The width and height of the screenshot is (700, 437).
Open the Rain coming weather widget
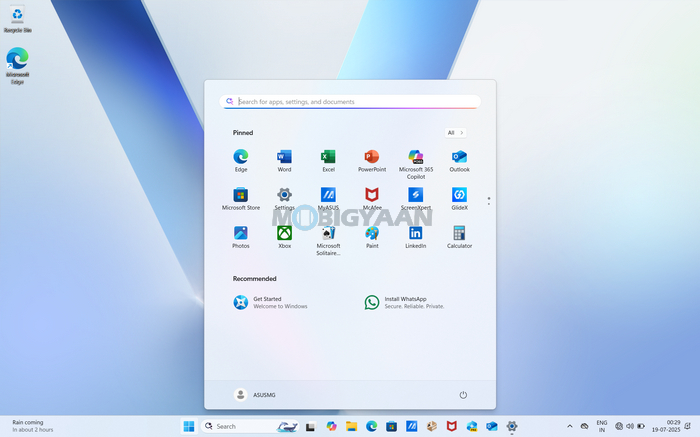(x=33, y=426)
